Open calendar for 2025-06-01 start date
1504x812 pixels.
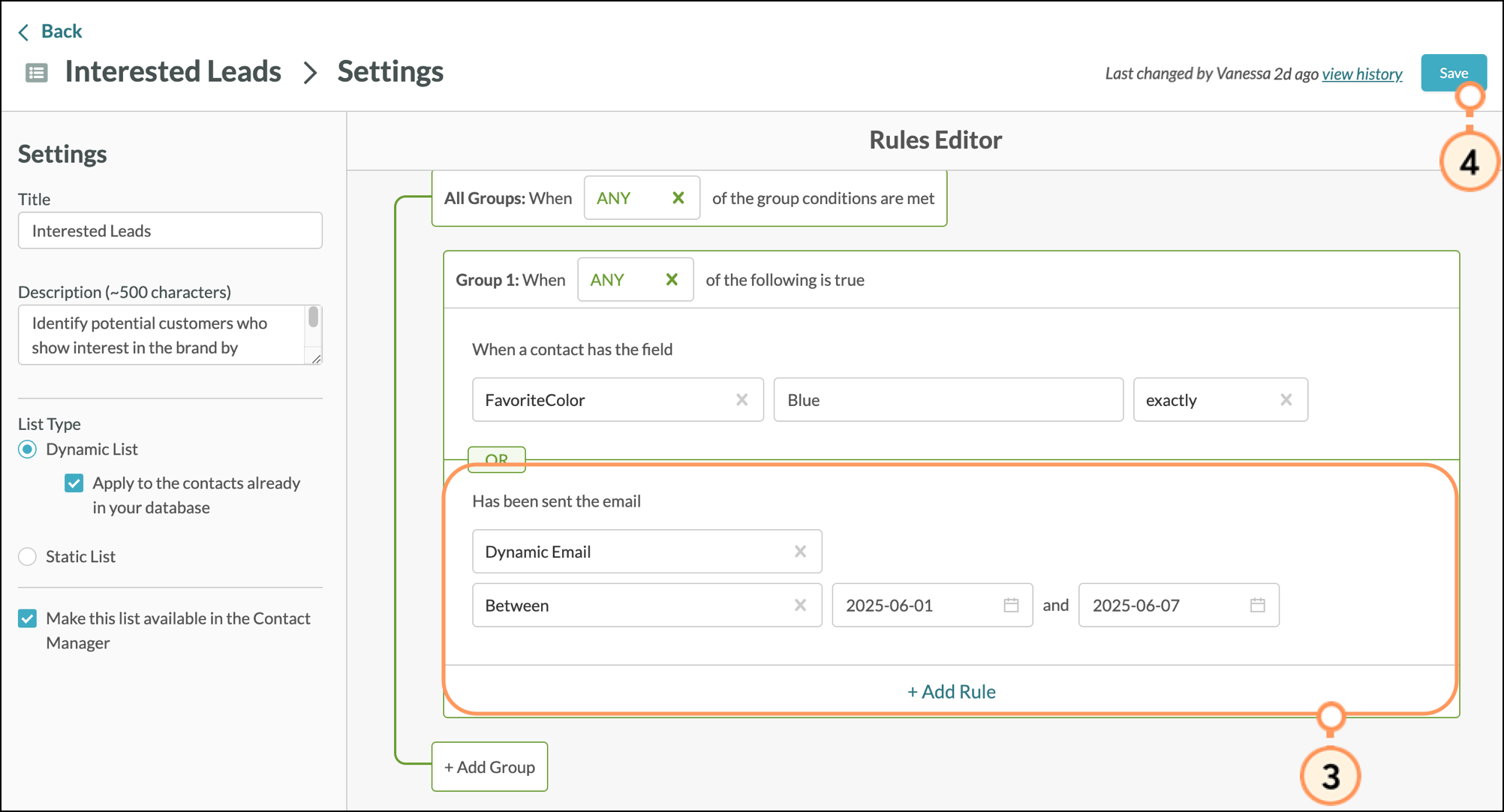click(x=1011, y=606)
